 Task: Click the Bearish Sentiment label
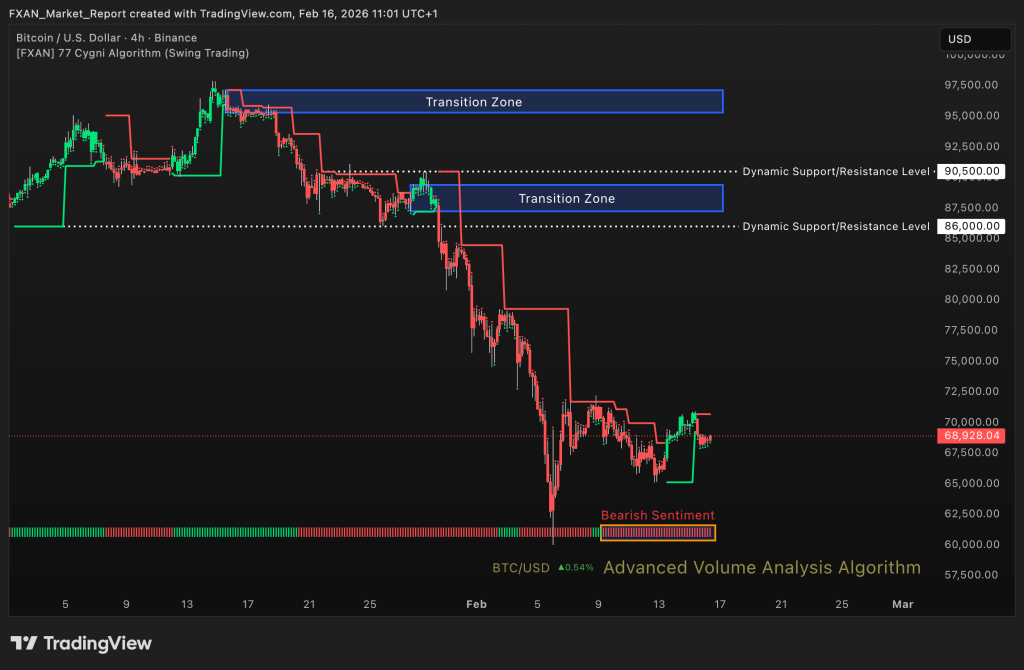pos(657,515)
